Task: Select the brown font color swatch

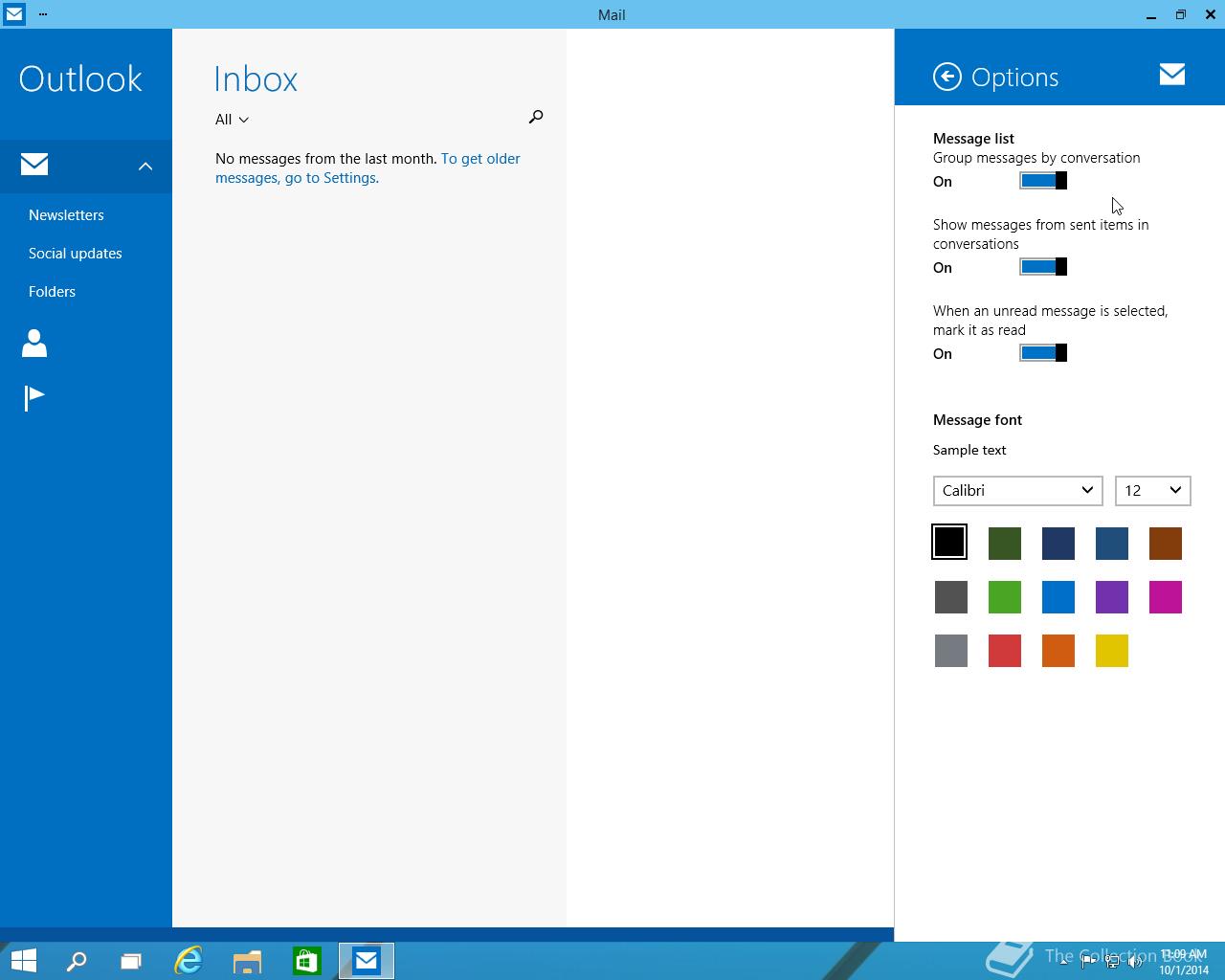Action: 1166,544
